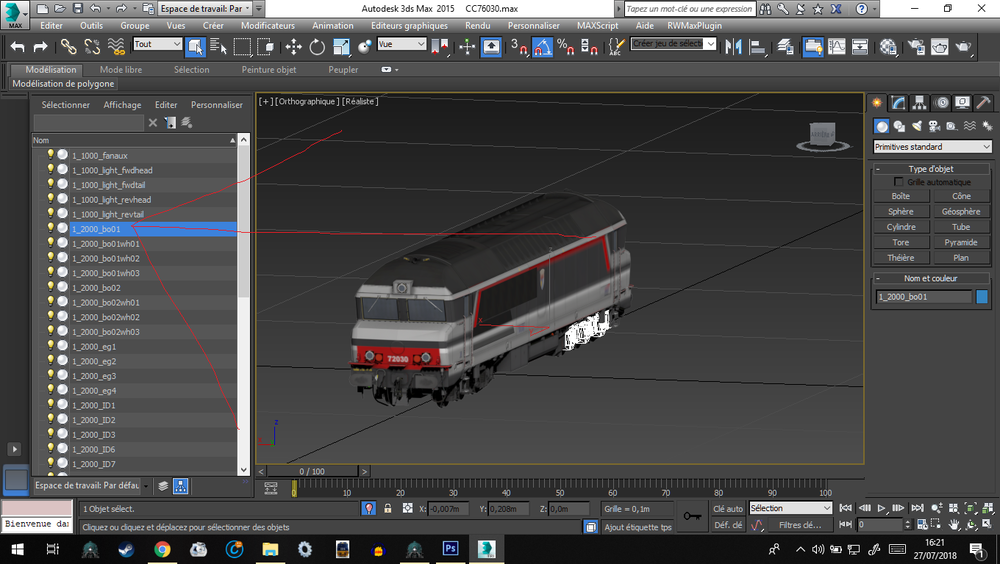The height and width of the screenshot is (564, 1000).
Task: Click the 'Cylindre' primitive button
Action: [x=901, y=226]
